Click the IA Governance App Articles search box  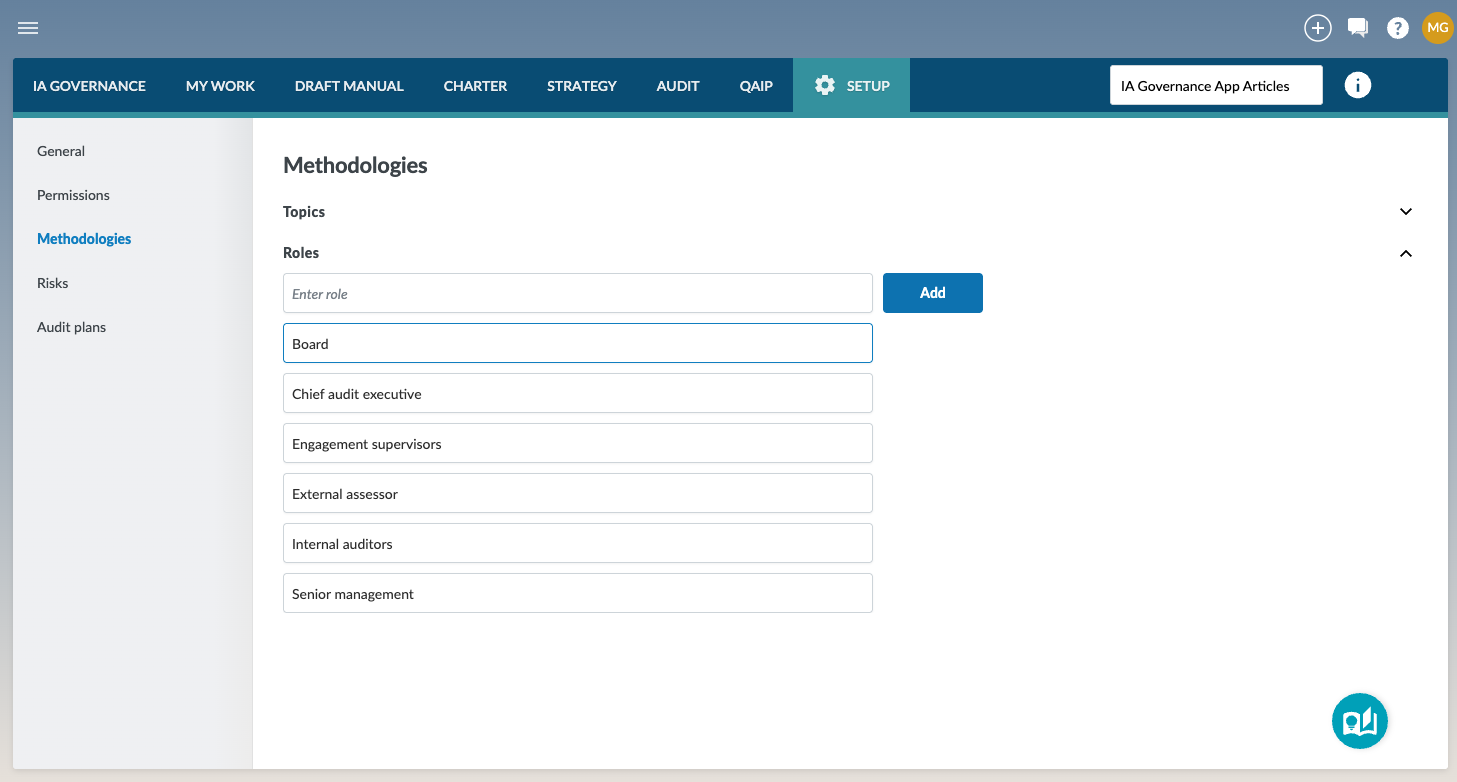tap(1215, 86)
